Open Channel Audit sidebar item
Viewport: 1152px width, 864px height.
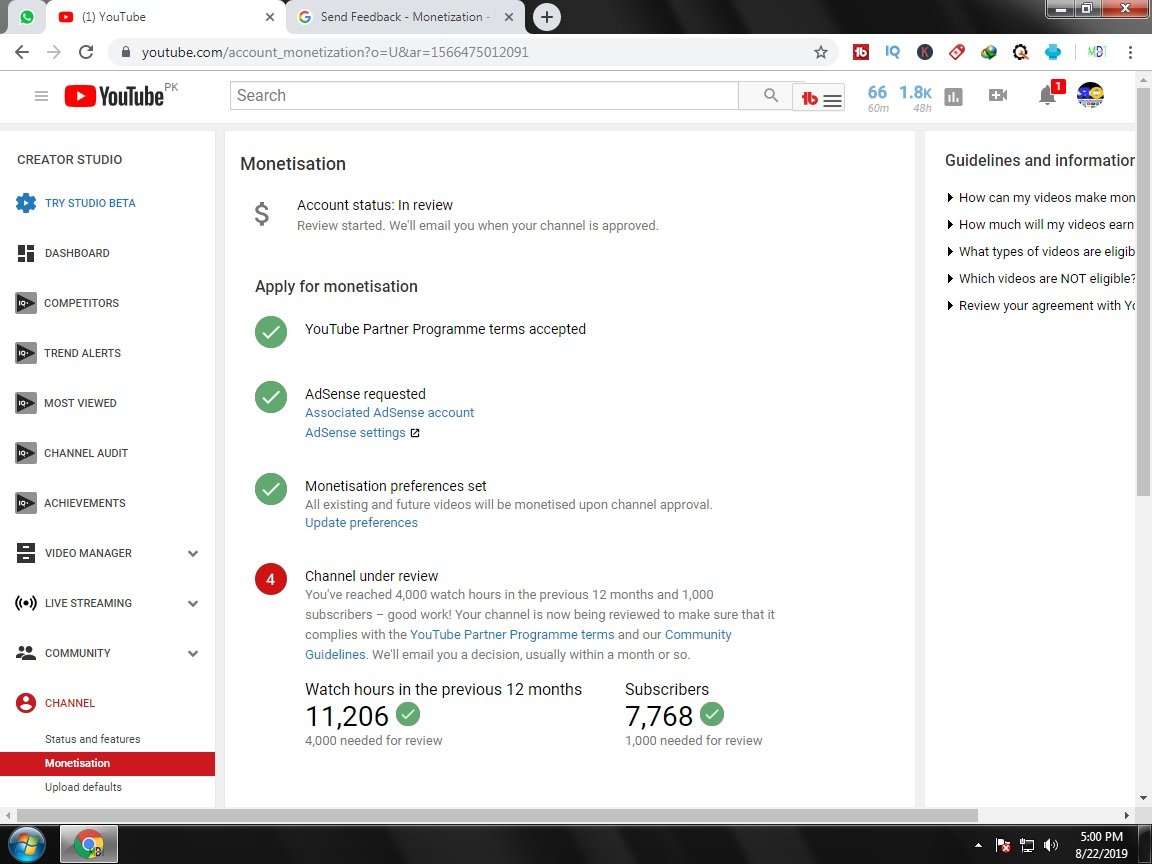[72, 453]
